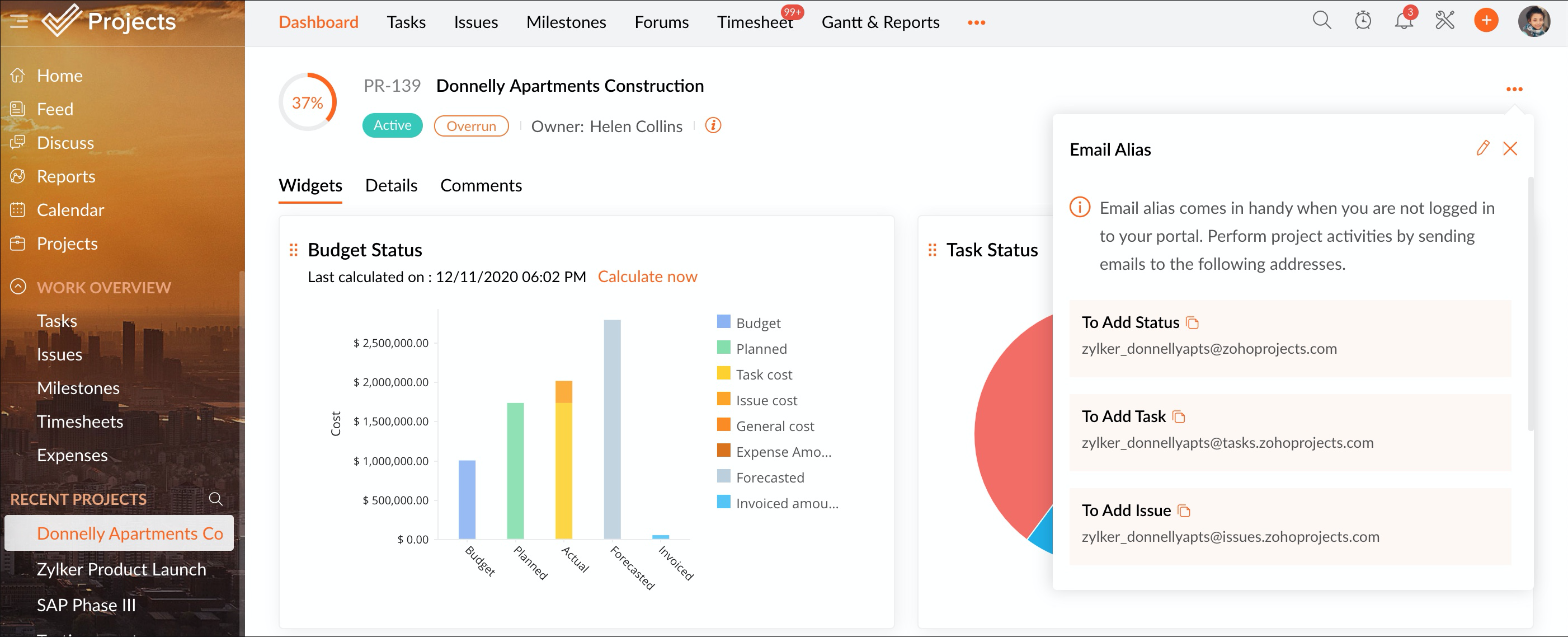1568x637 pixels.
Task: Switch to the Details tab
Action: (x=391, y=185)
